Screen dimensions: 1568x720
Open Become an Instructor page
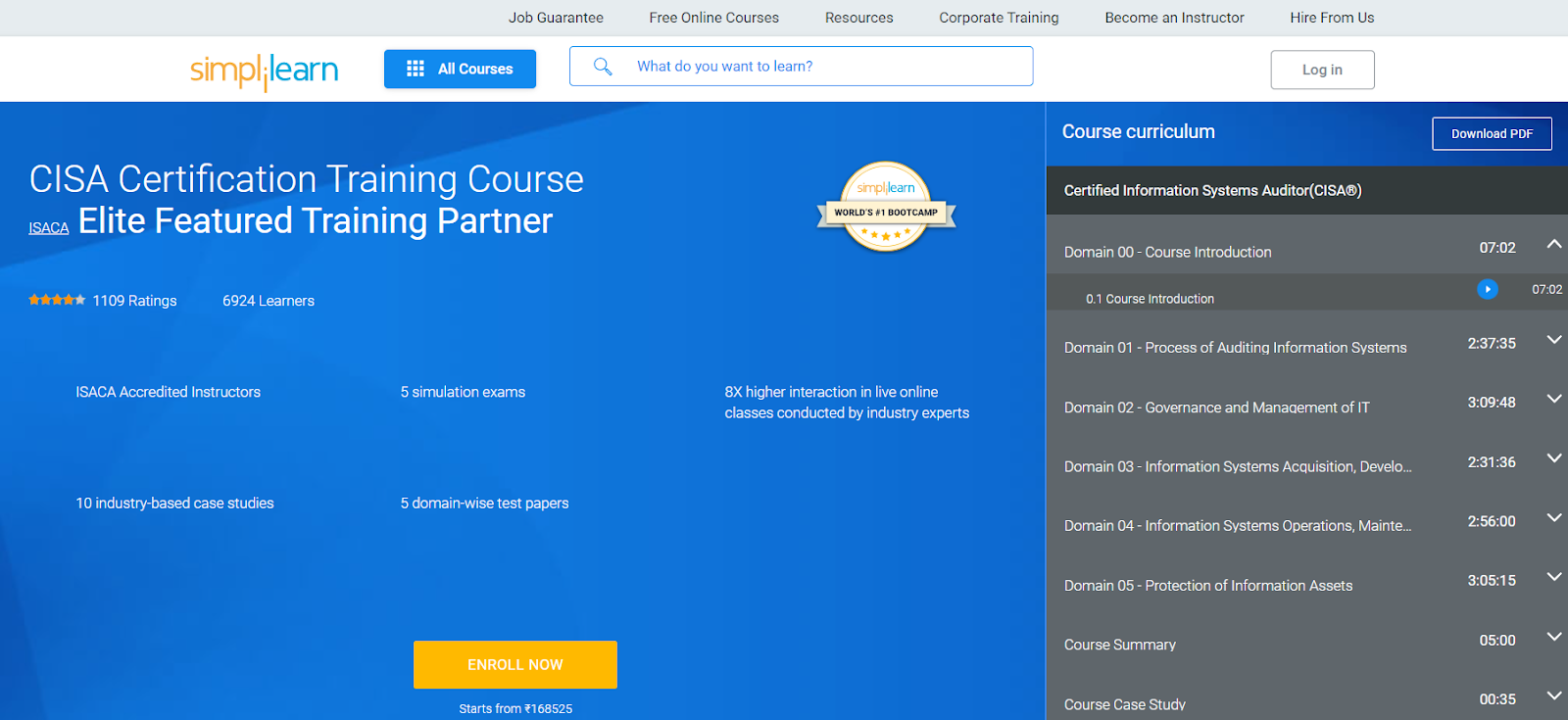click(1174, 18)
